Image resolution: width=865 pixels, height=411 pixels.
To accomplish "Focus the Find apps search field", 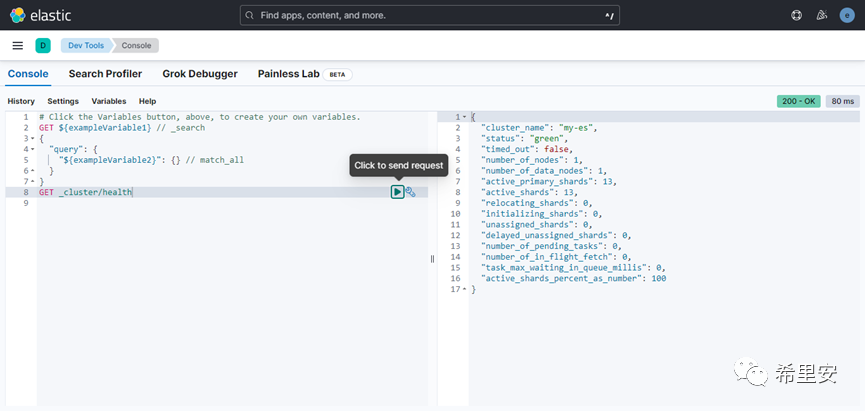I will [x=430, y=16].
